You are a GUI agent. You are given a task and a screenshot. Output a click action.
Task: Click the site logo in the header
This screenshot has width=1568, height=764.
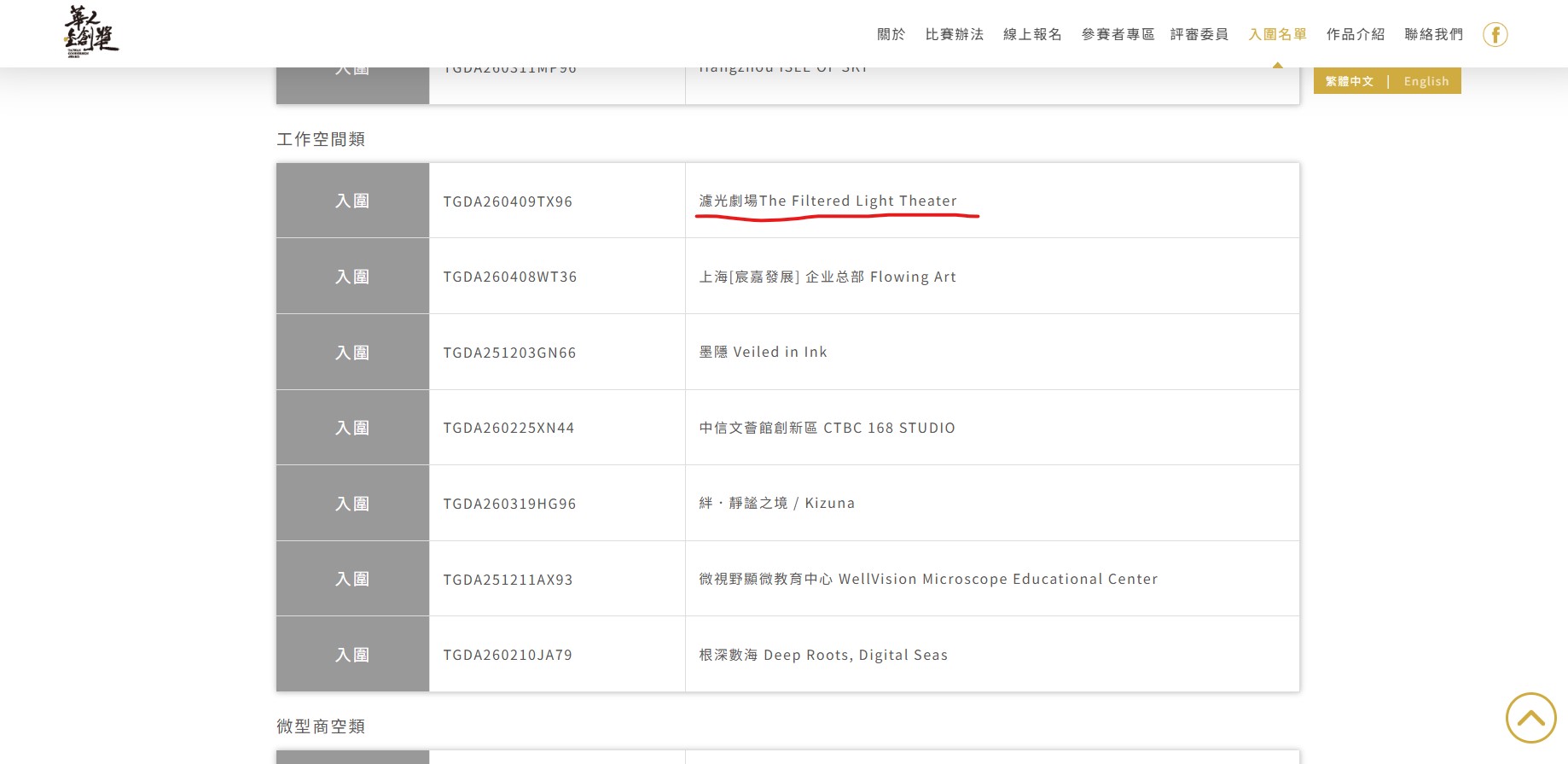[91, 32]
